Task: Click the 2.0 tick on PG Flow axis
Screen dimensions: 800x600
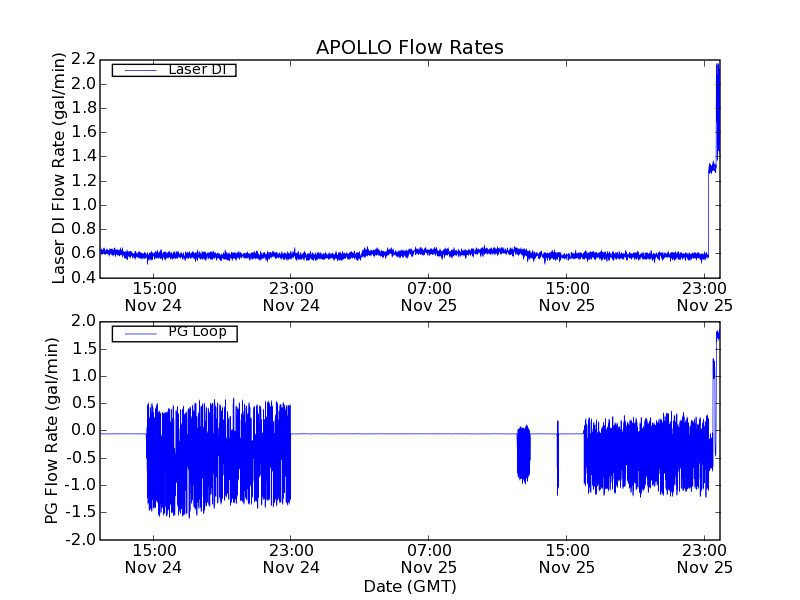Action: (x=83, y=321)
